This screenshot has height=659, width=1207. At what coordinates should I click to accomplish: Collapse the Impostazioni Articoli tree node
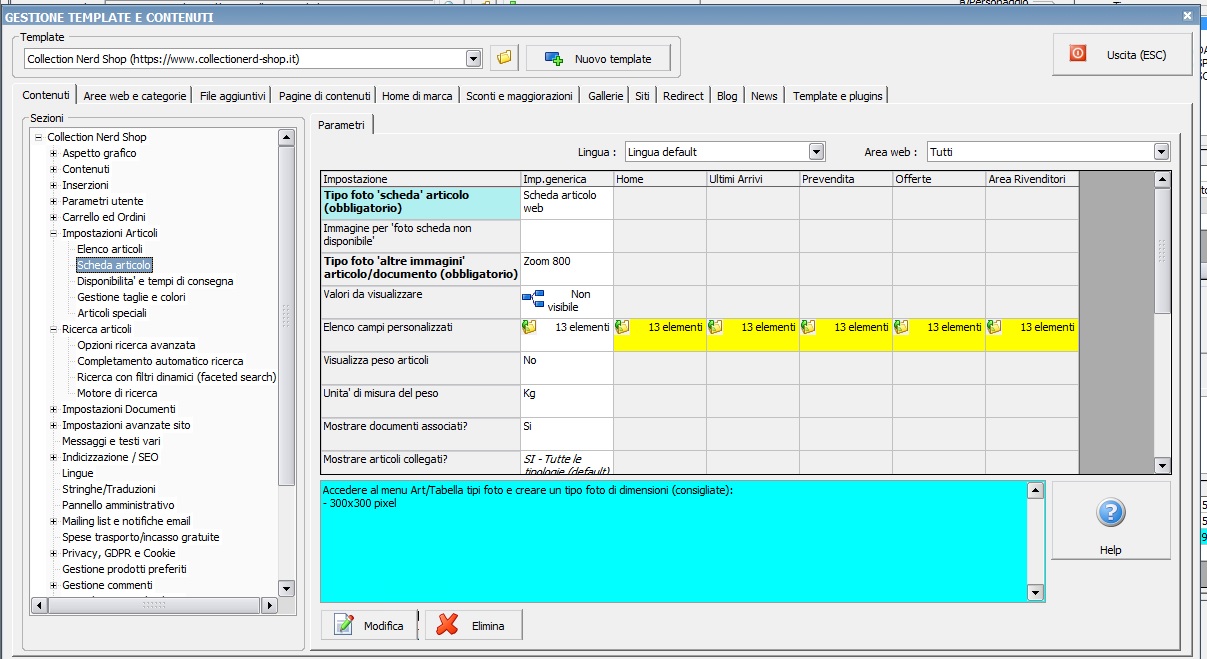[x=54, y=233]
